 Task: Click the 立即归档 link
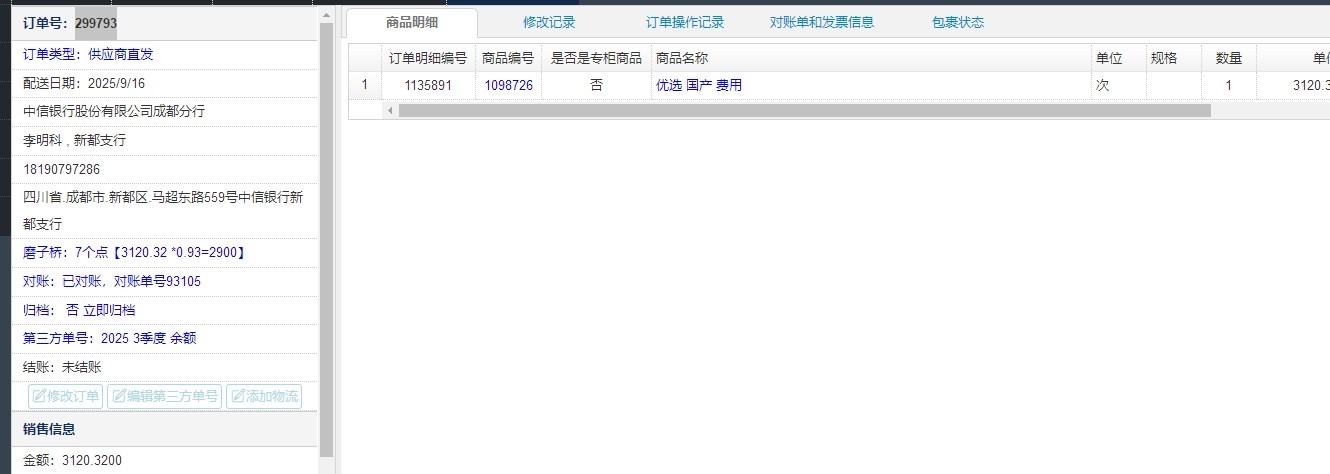point(110,310)
